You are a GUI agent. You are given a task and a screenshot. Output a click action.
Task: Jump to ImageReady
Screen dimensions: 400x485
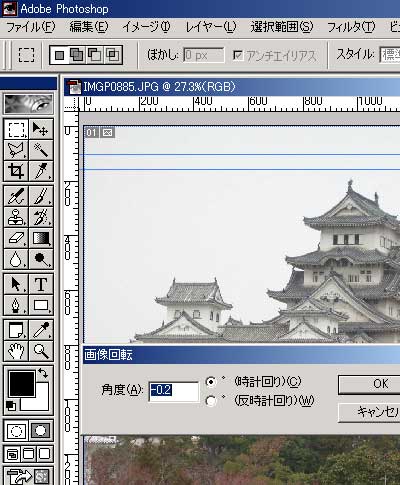[28, 476]
